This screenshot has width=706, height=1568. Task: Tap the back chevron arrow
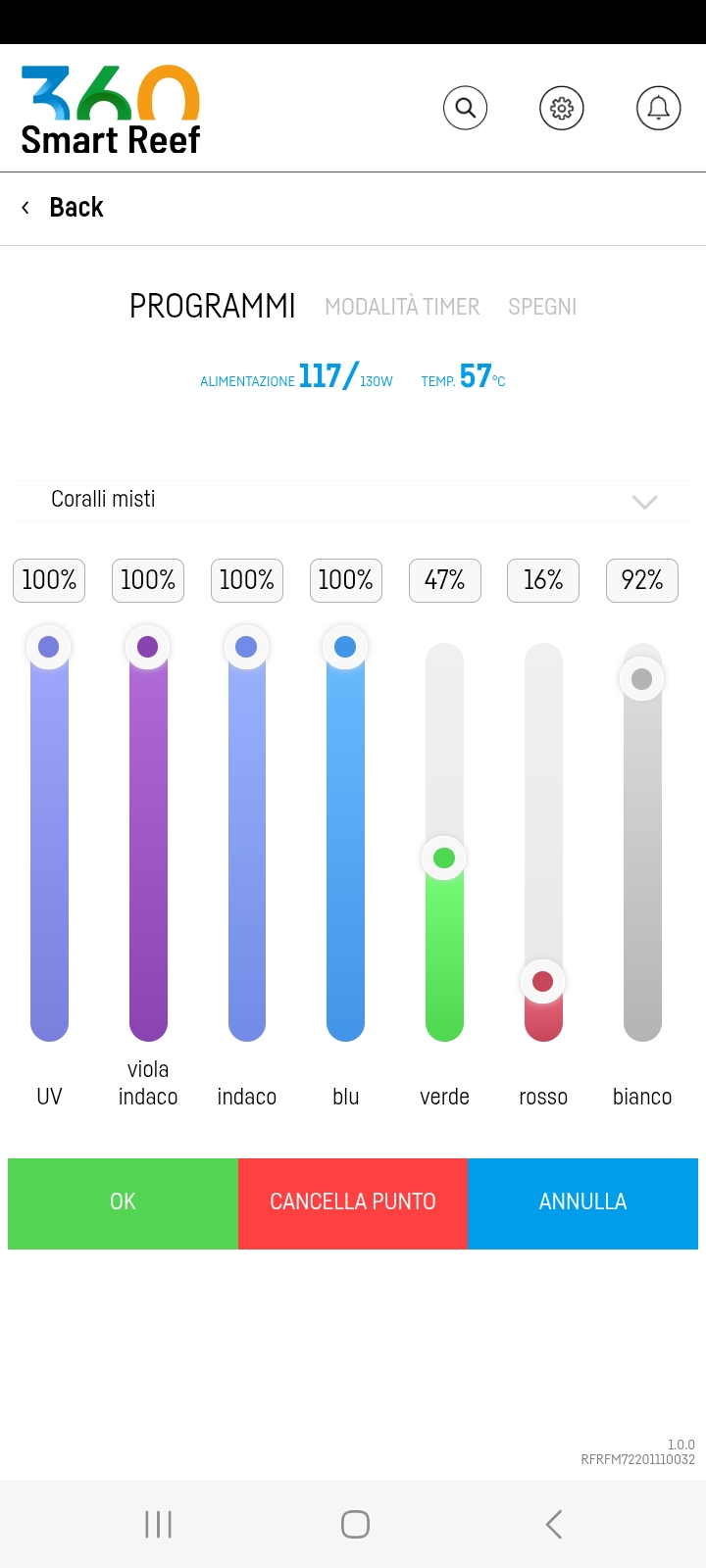pos(25,208)
